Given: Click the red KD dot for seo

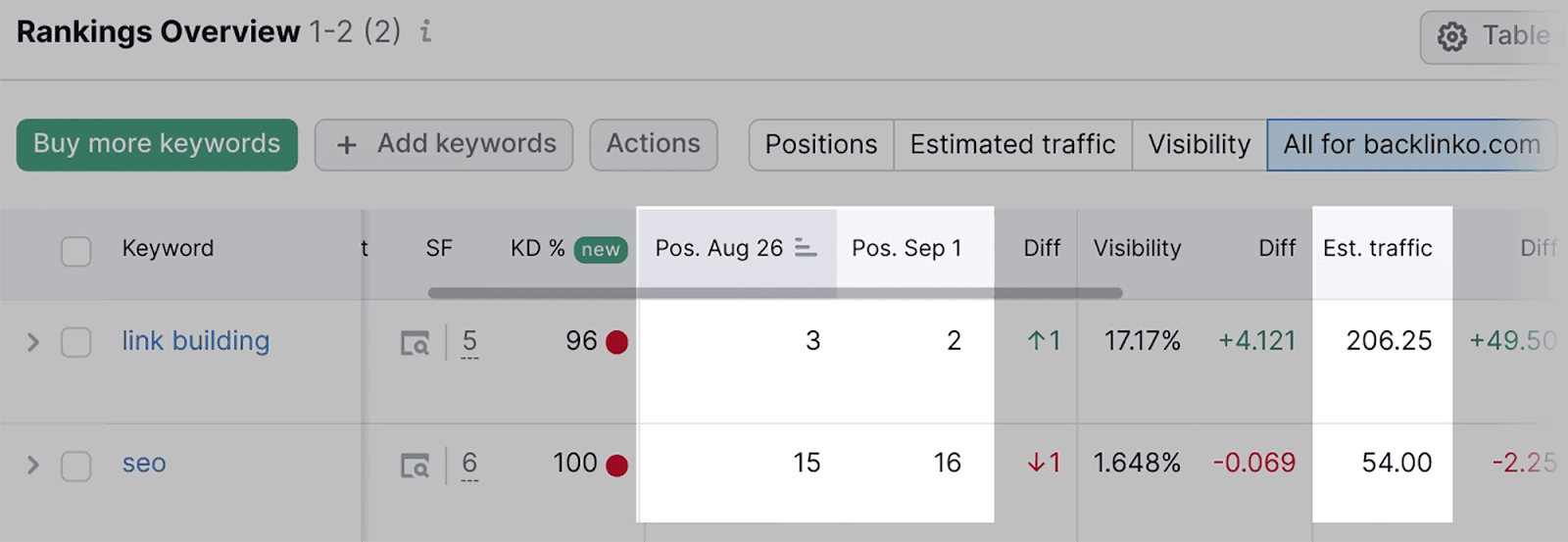Looking at the screenshot, I should point(616,465).
